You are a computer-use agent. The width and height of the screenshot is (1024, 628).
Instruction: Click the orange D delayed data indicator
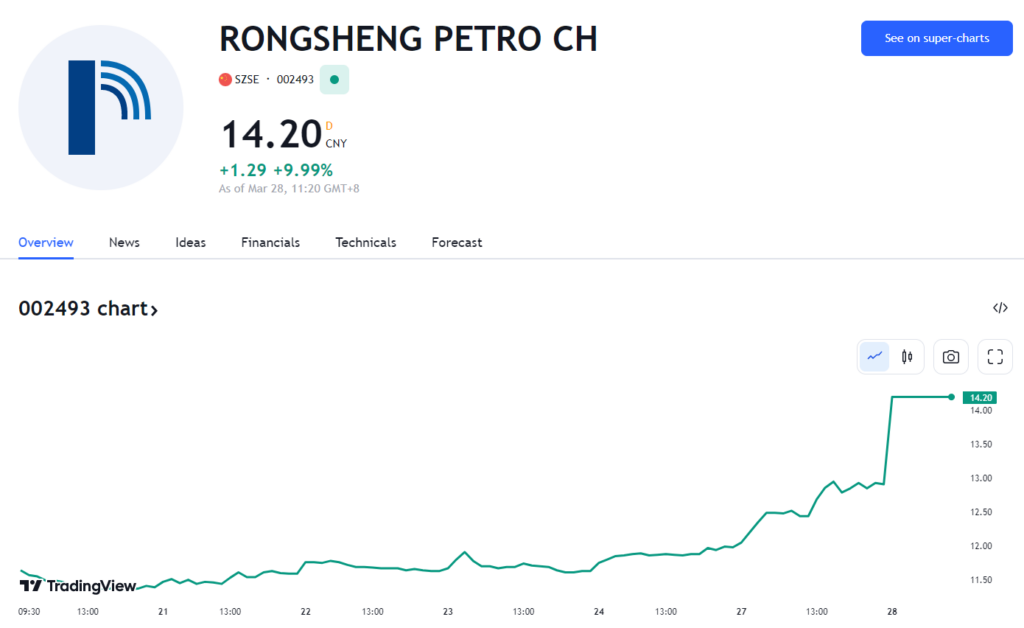(x=329, y=125)
